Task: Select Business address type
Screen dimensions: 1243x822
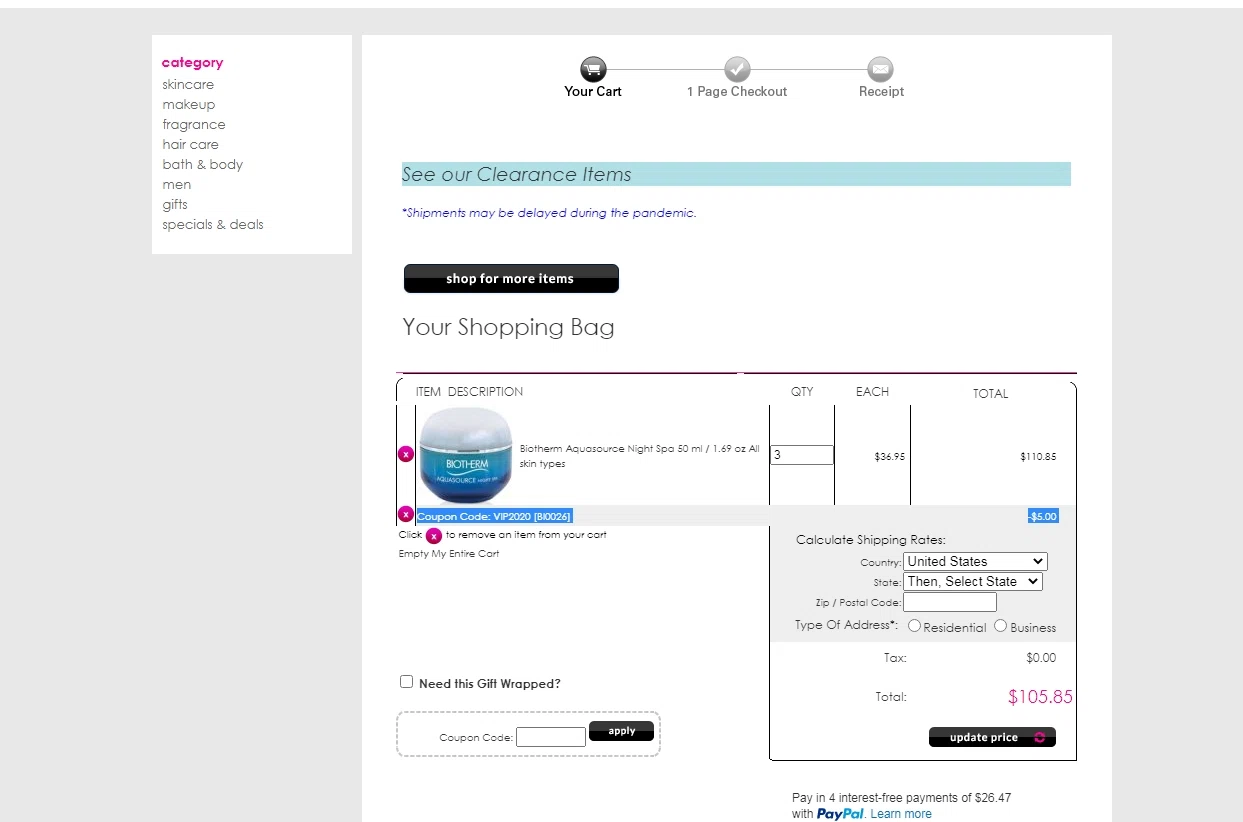Action: click(1000, 626)
